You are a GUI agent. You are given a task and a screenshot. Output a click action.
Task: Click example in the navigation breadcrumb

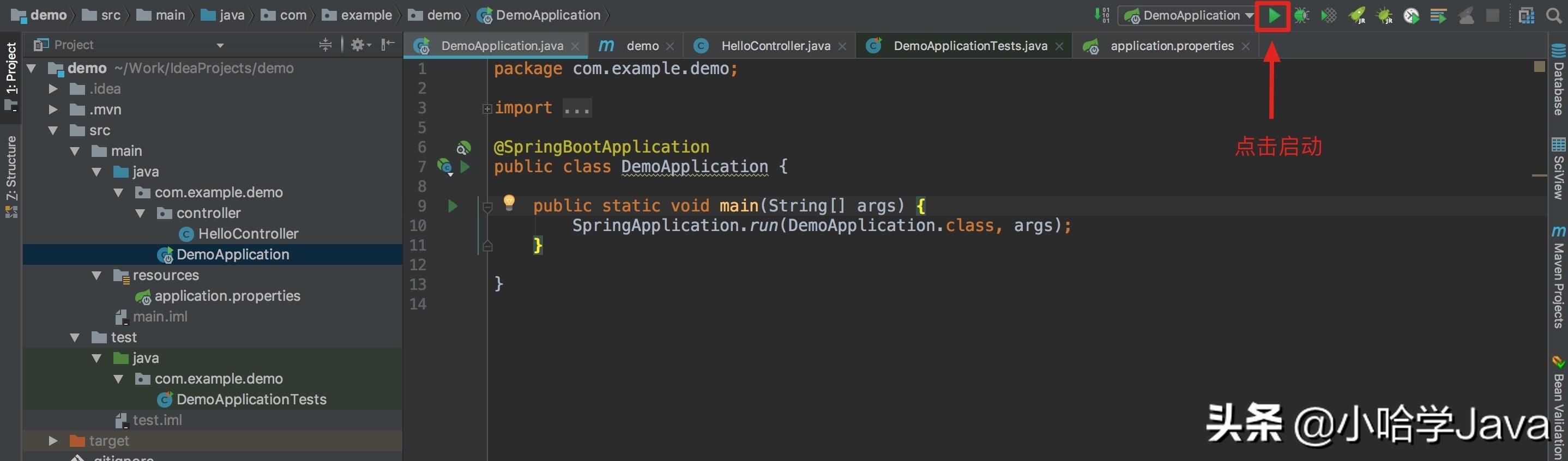(x=357, y=15)
